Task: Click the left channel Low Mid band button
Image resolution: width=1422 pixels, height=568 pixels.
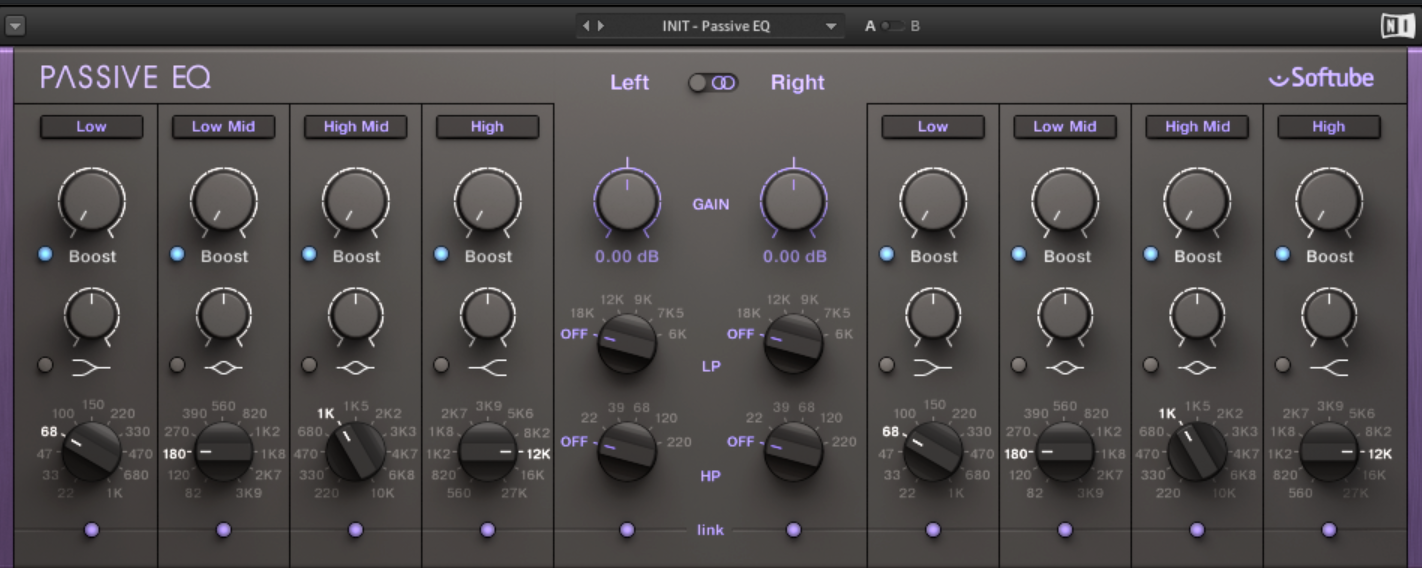Action: [x=223, y=126]
